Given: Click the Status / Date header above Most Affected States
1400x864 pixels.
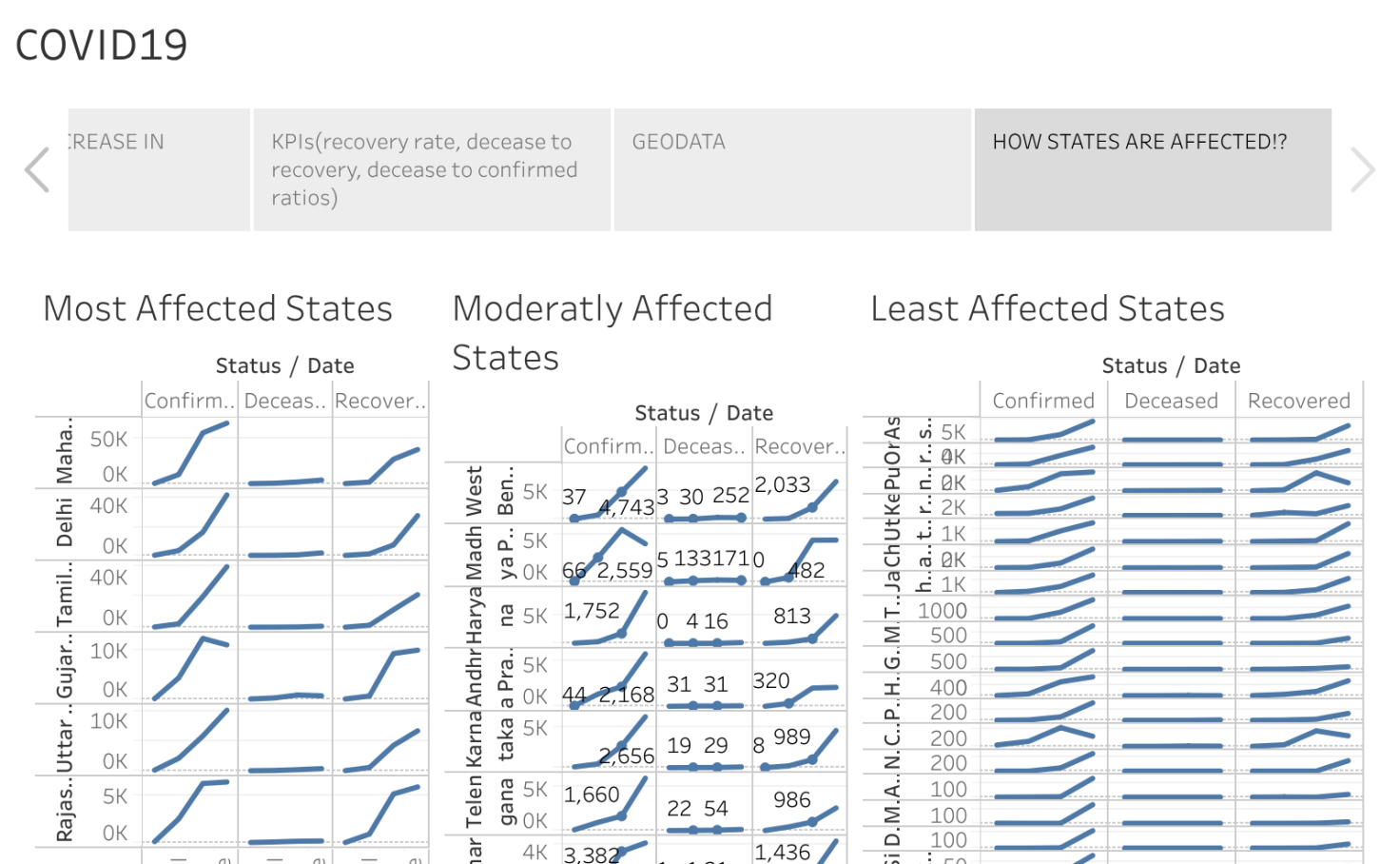Looking at the screenshot, I should (x=284, y=364).
